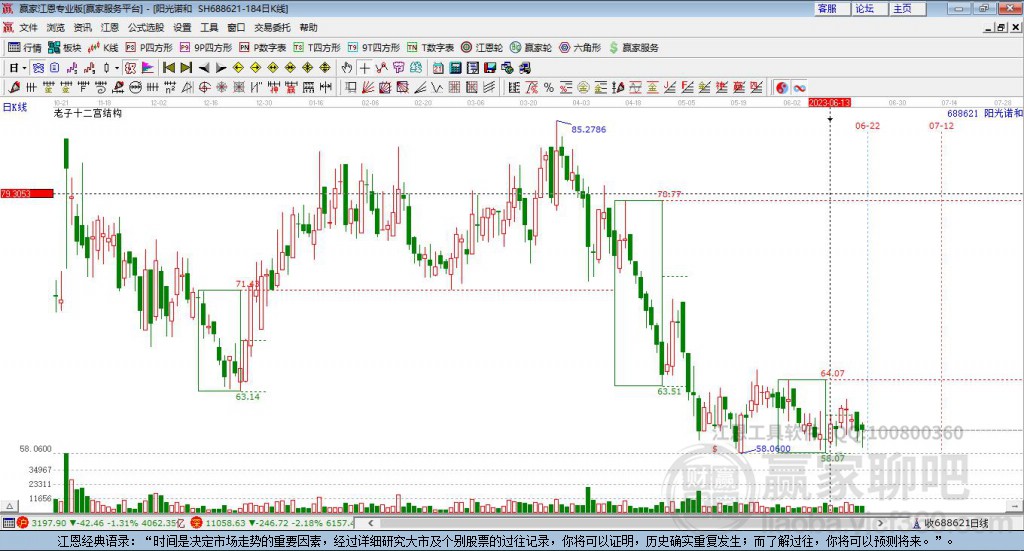
Task: Expand the 日 period dropdown arrow
Action: tap(24, 68)
